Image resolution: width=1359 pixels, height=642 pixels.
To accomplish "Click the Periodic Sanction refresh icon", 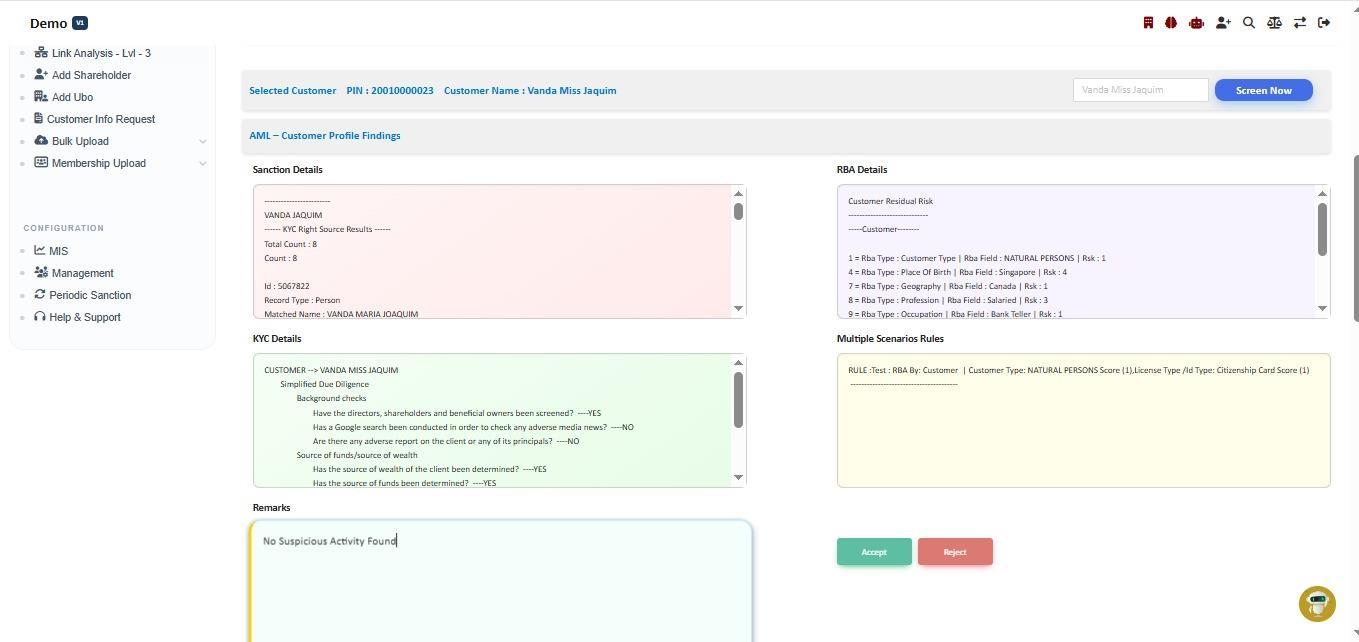I will pyautogui.click(x=40, y=294).
